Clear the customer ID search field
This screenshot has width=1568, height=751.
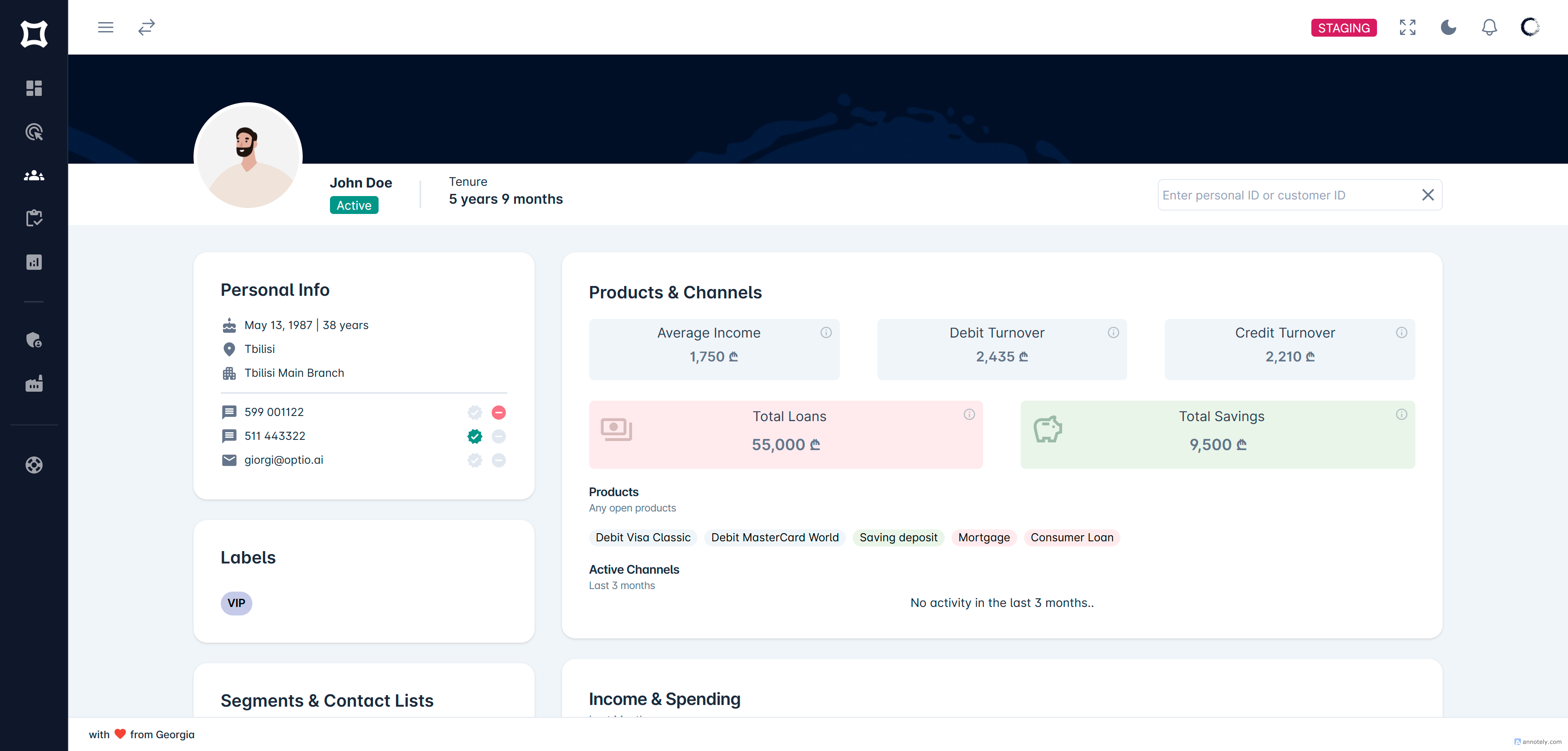tap(1427, 195)
